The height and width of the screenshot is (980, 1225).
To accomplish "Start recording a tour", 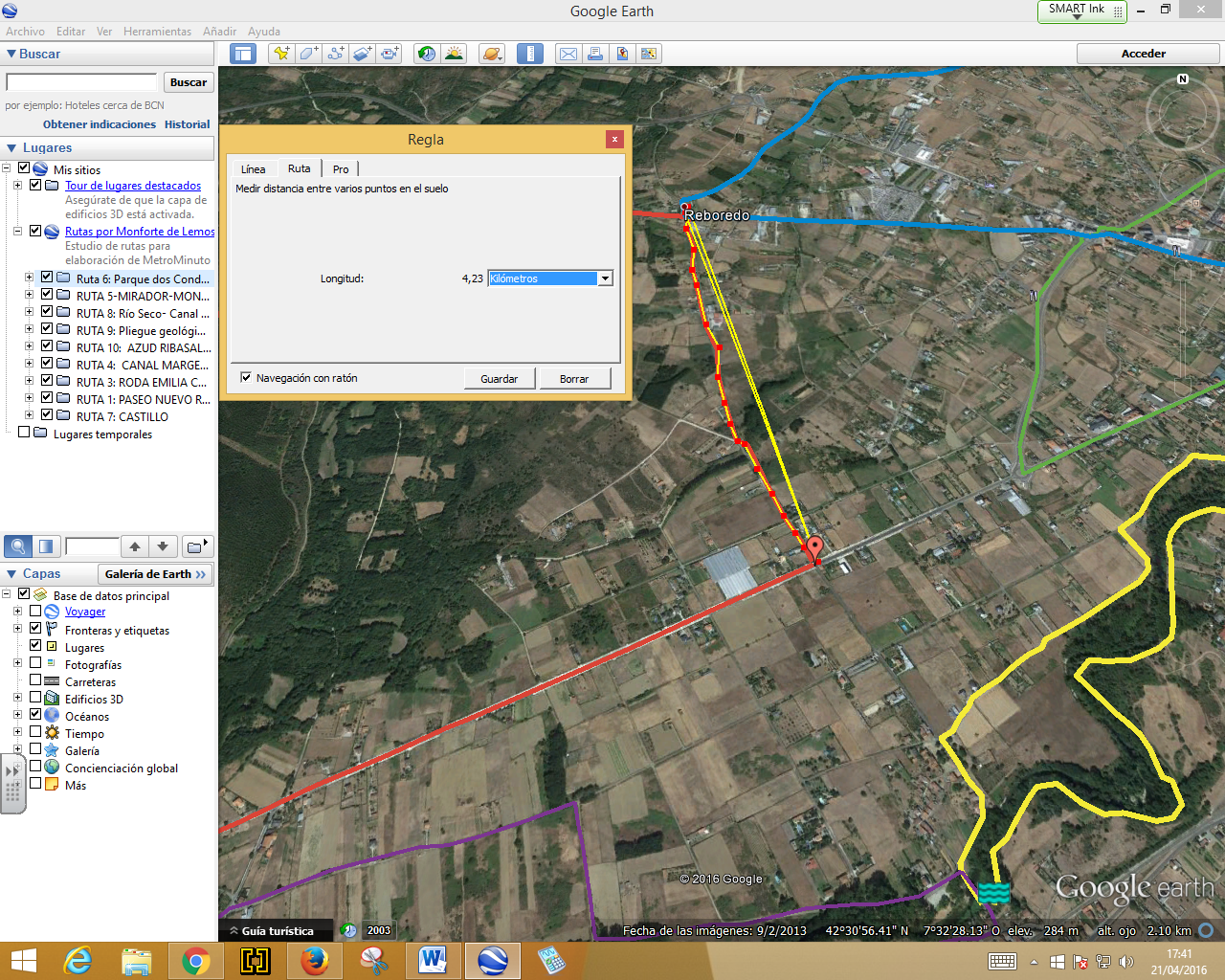I will 389,54.
